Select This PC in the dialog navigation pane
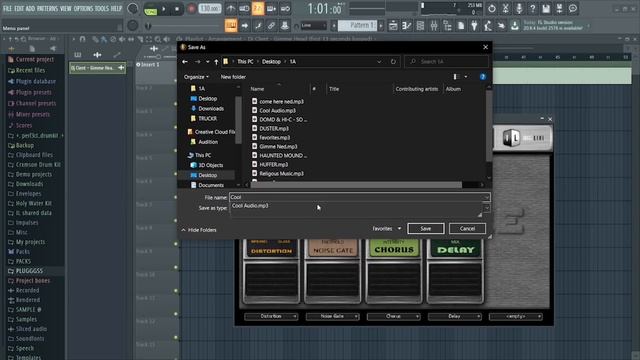Screen dimensions: 640x360 point(202,155)
